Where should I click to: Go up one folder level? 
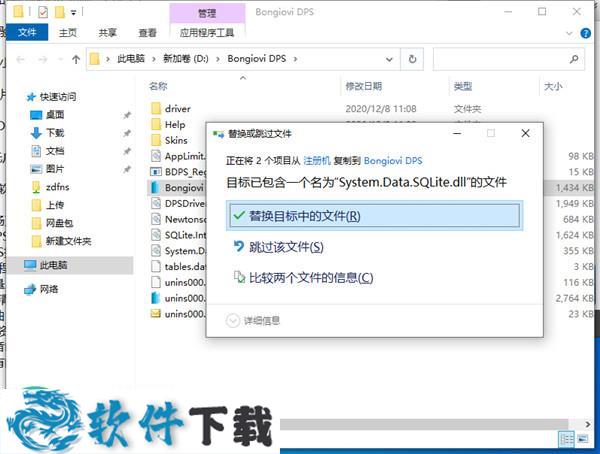76,59
